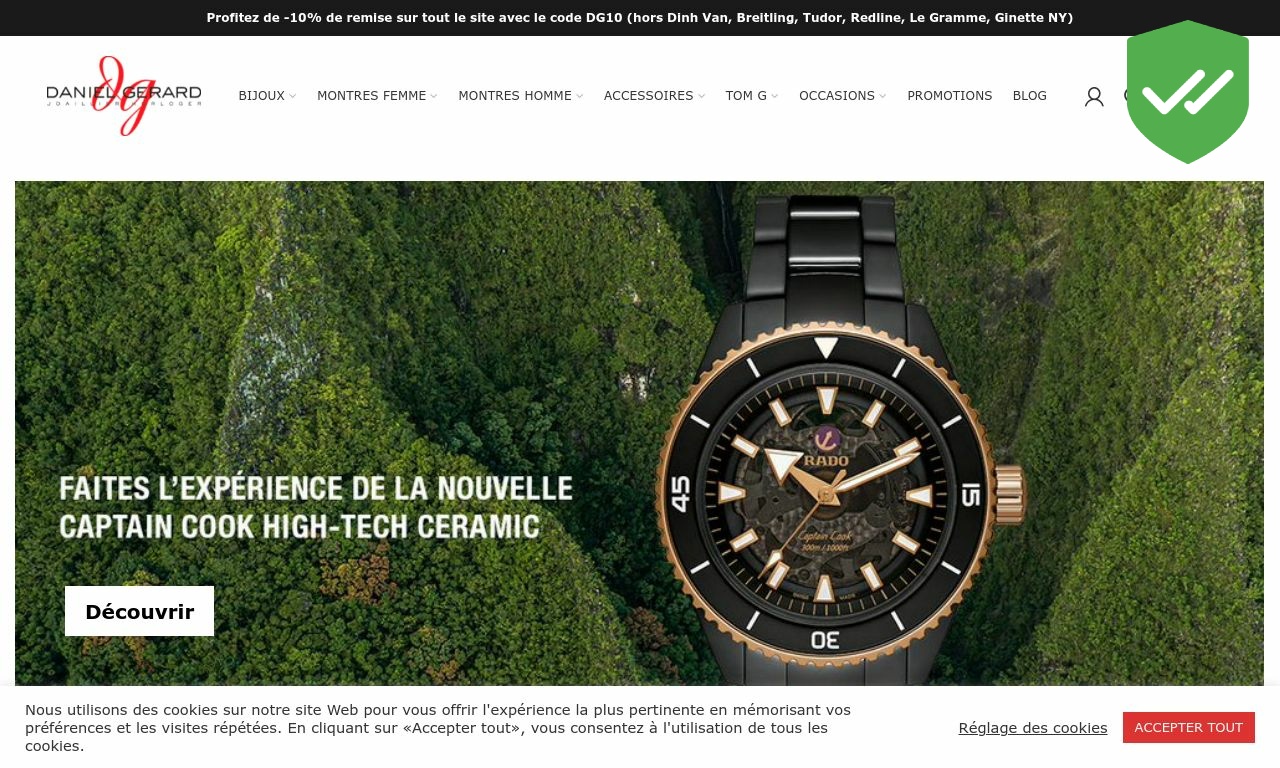
Task: Open the BLOG menu item
Action: pyautogui.click(x=1030, y=96)
